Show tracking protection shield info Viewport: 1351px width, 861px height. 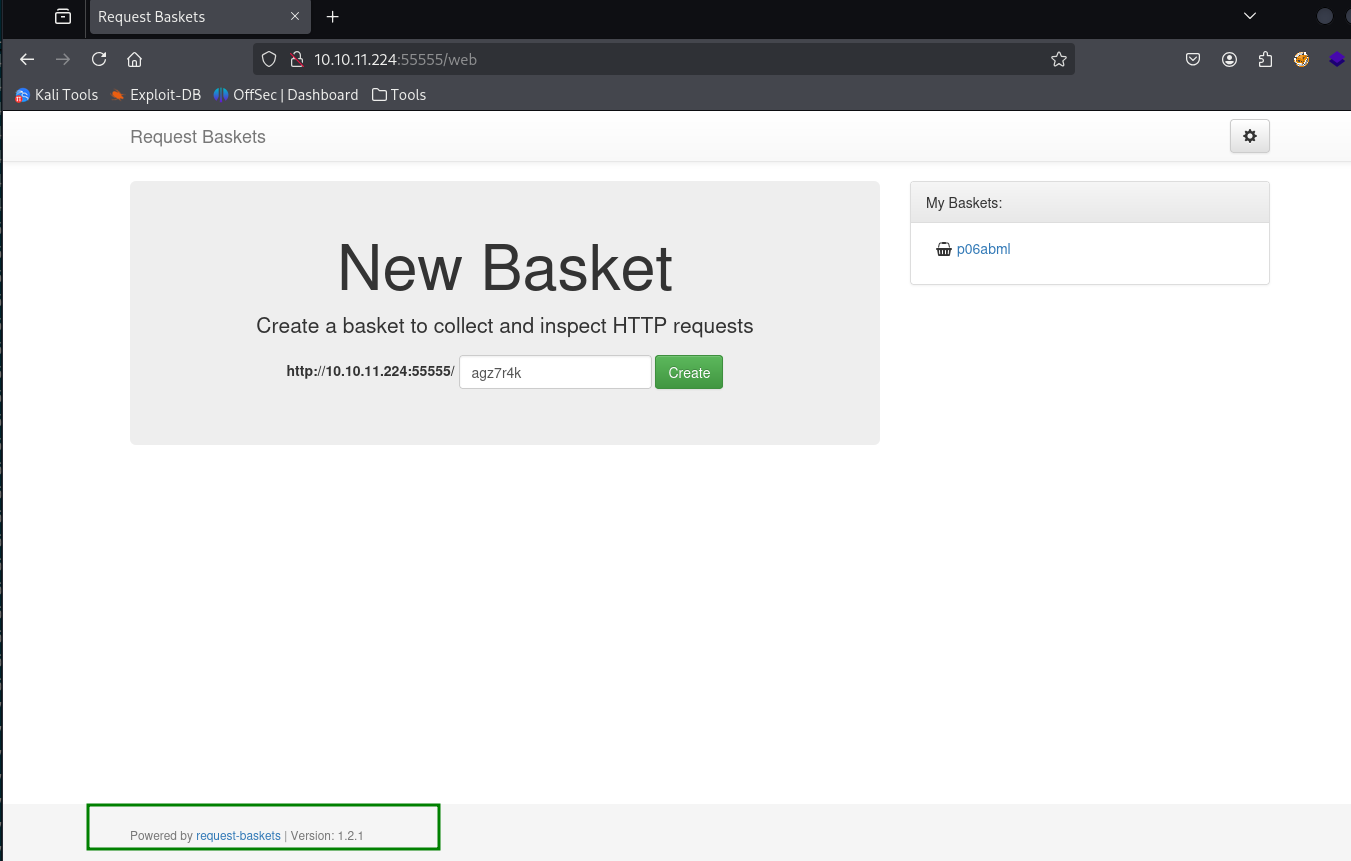click(x=268, y=59)
